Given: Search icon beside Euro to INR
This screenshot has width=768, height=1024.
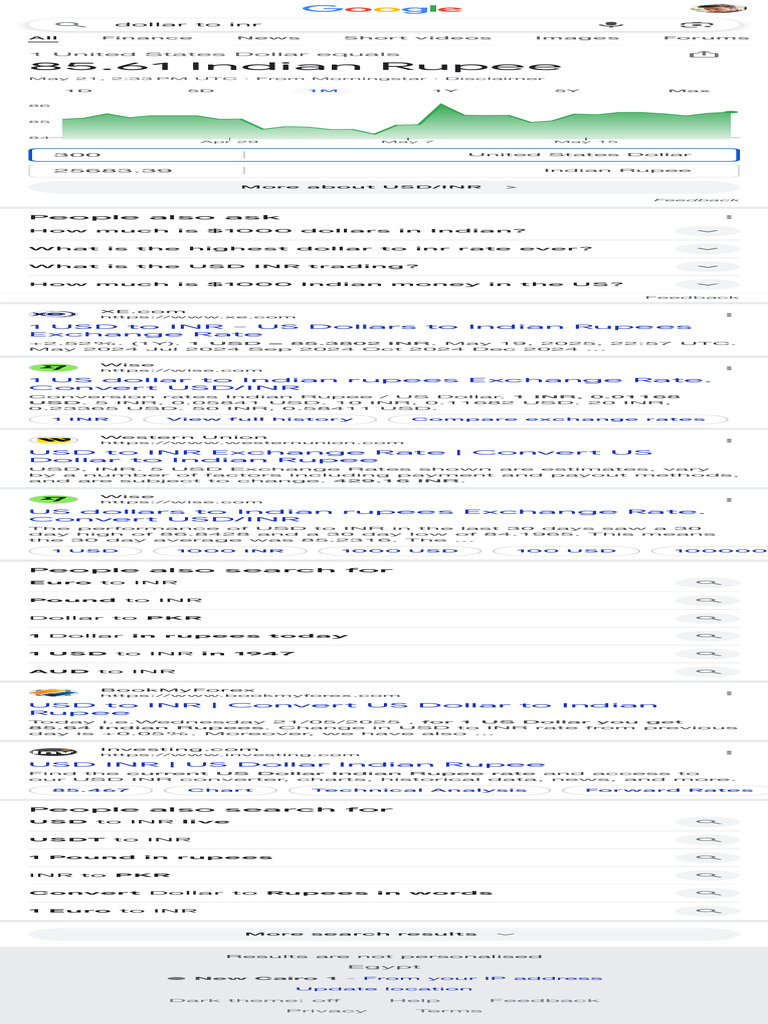Looking at the screenshot, I should 708,583.
